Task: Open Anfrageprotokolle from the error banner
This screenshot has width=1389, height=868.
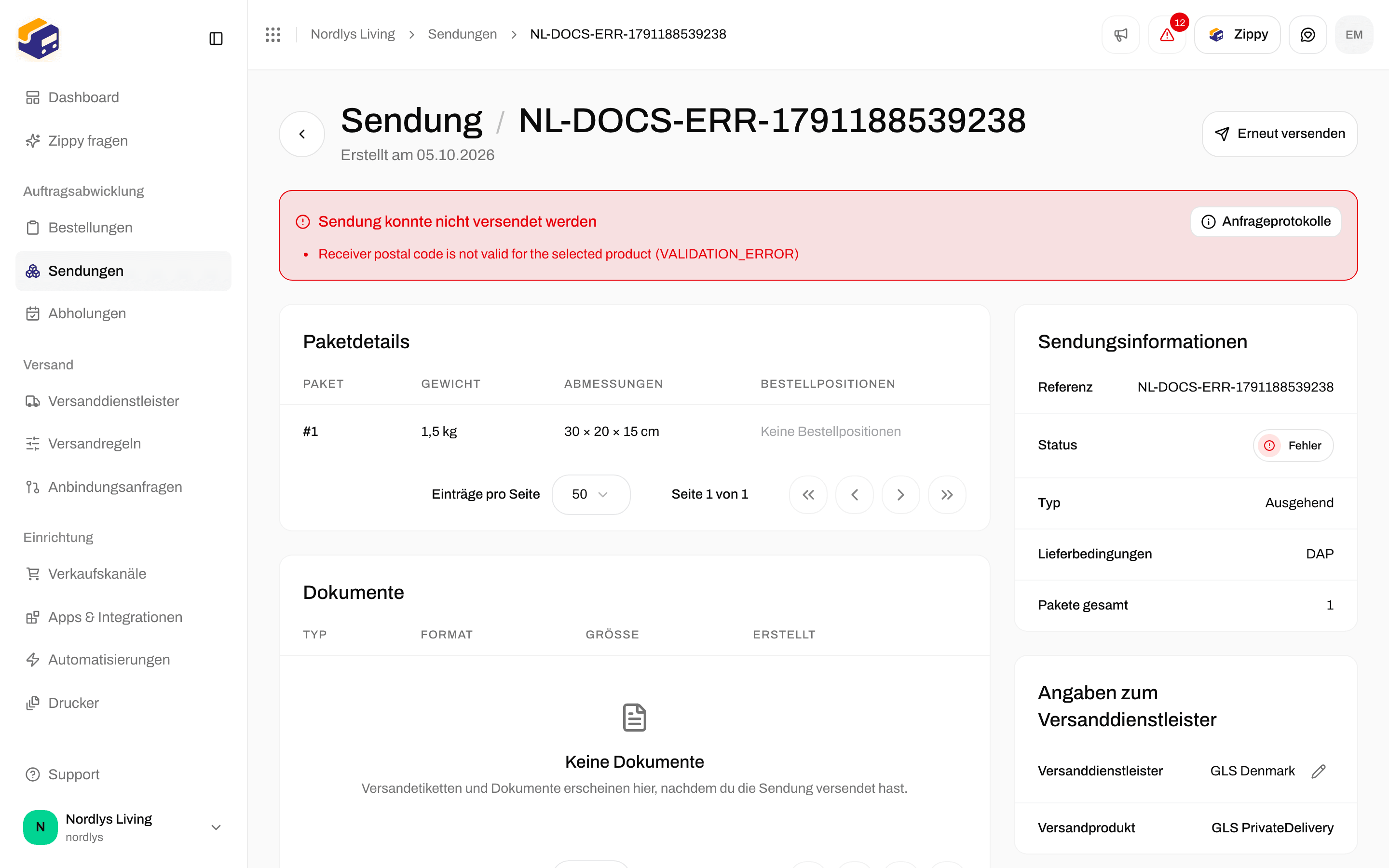Action: [1266, 222]
